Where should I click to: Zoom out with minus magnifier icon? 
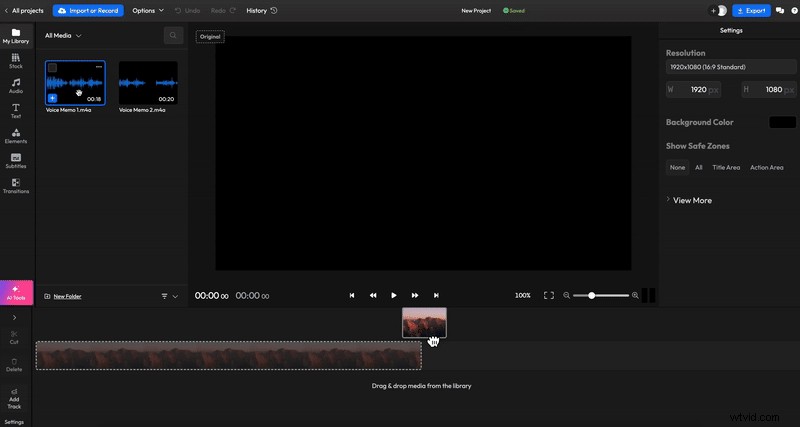pyautogui.click(x=566, y=295)
